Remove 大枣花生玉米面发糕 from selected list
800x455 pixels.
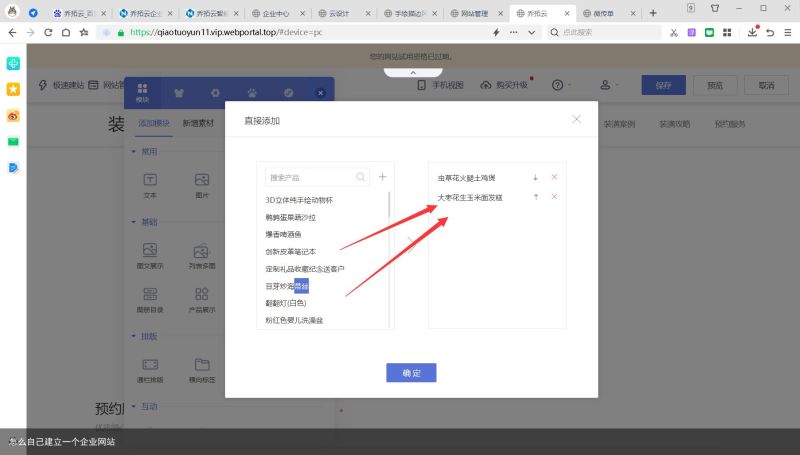coord(554,196)
